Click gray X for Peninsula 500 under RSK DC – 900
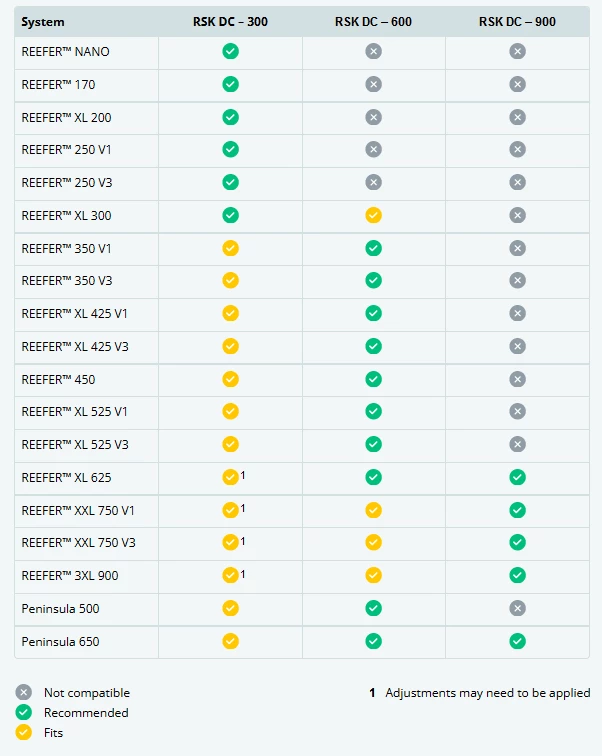 tap(517, 608)
